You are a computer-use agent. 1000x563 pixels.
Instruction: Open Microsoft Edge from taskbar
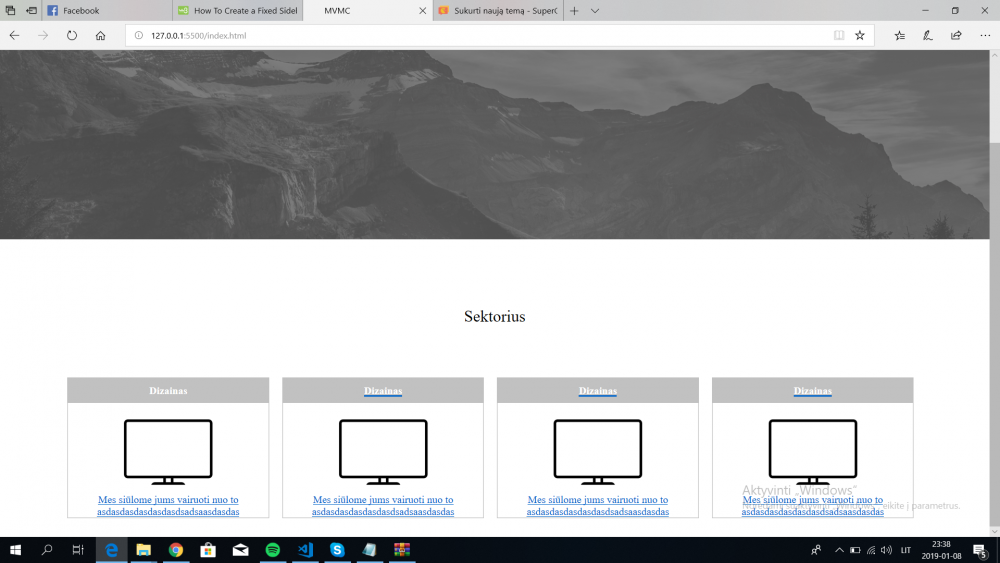(x=112, y=550)
